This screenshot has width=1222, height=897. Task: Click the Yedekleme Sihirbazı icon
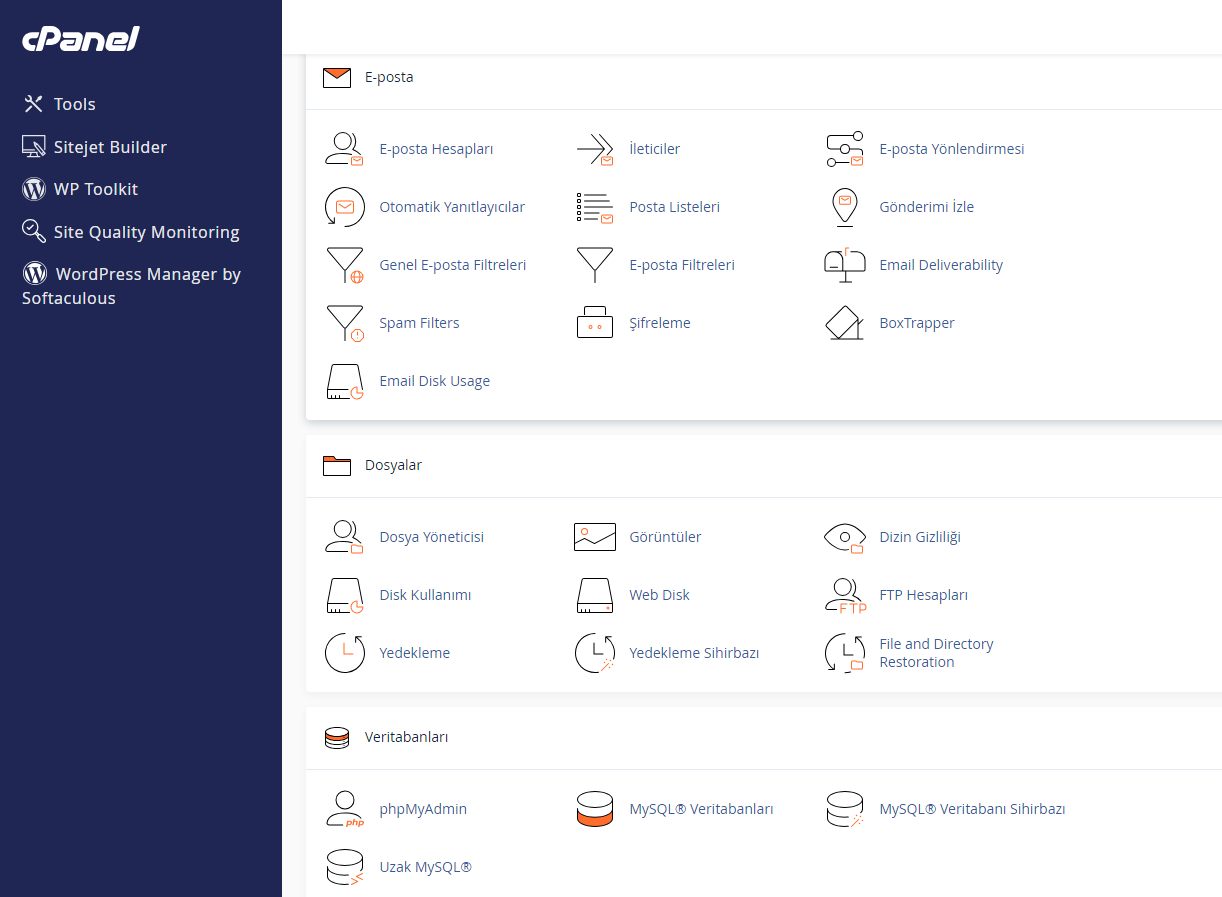click(x=595, y=653)
